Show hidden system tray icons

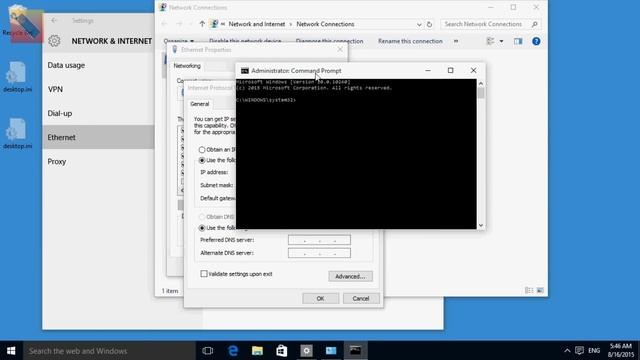[x=567, y=351]
